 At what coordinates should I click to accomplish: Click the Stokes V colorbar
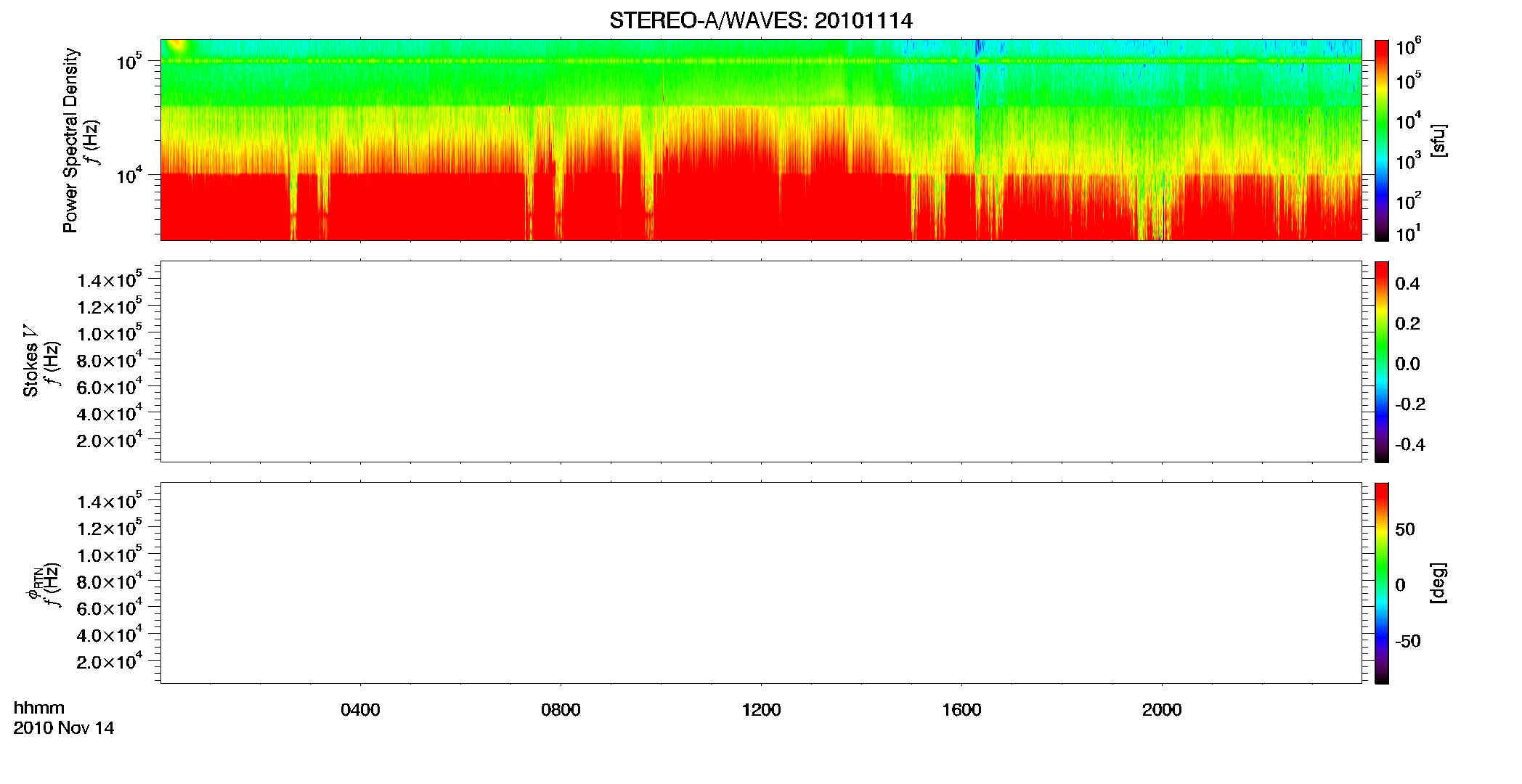(1382, 362)
